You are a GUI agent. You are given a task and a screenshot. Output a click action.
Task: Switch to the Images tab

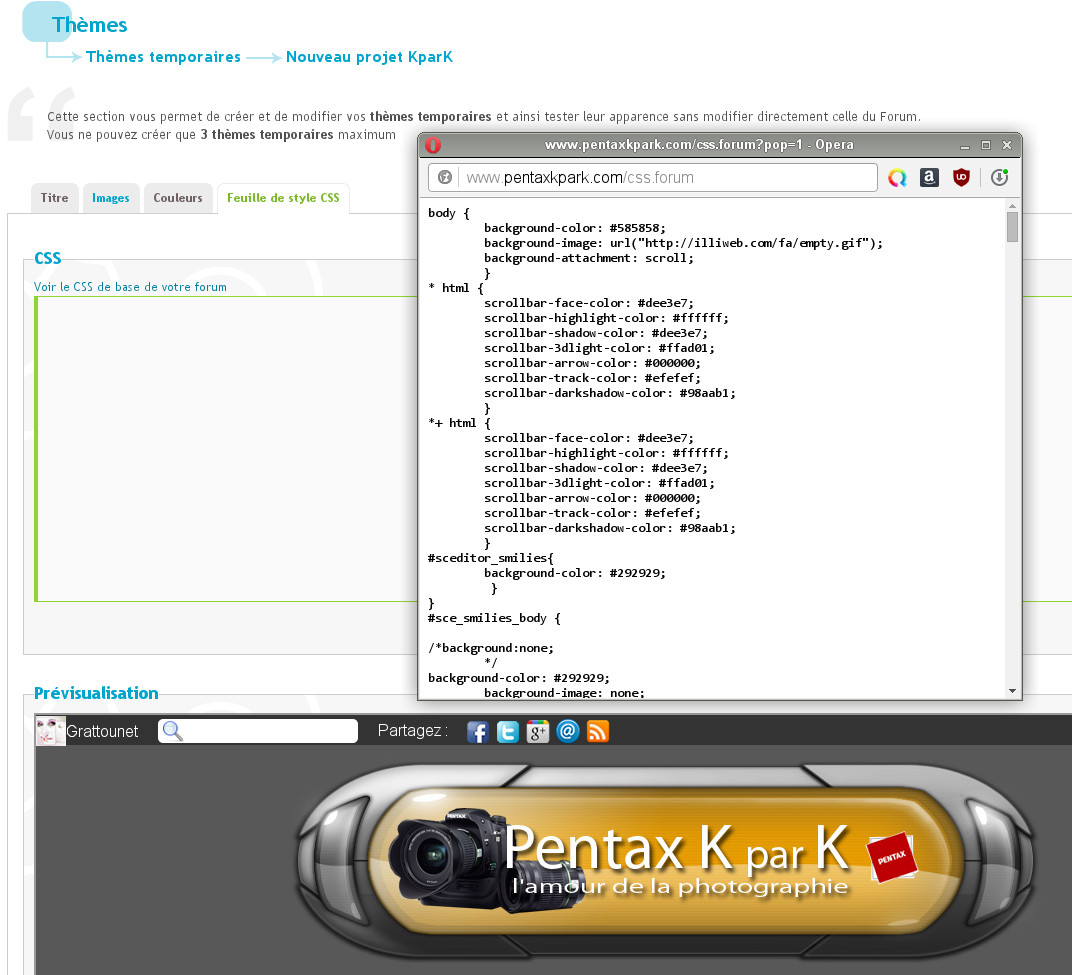coord(111,198)
